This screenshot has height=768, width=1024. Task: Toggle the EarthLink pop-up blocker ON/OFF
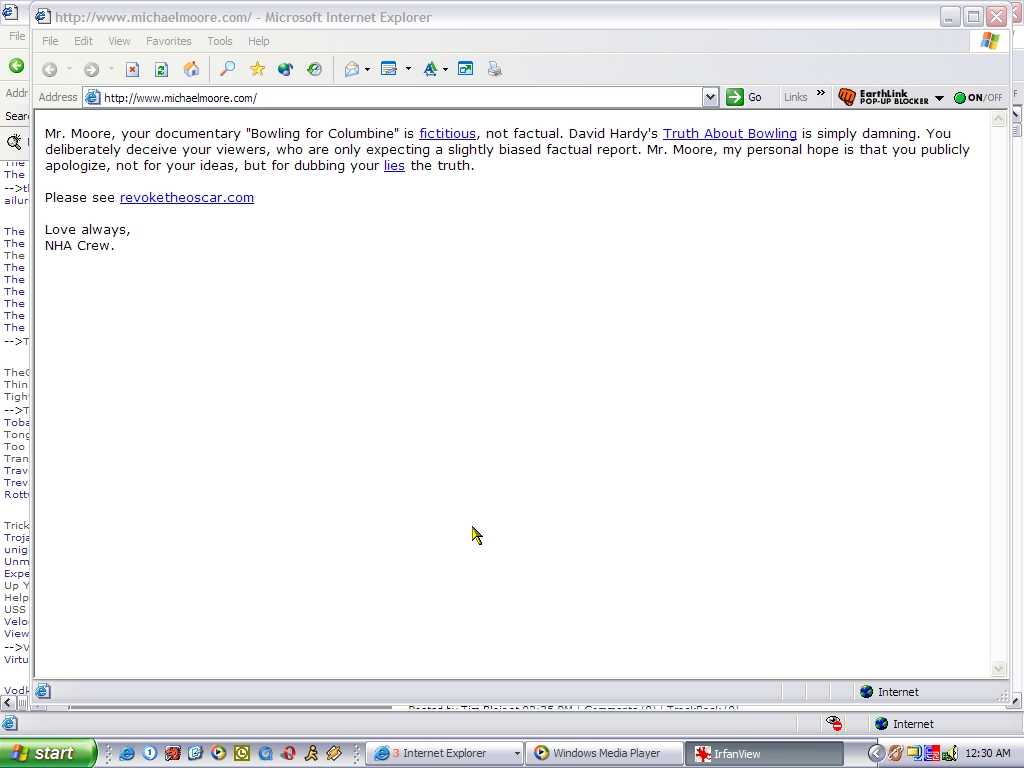(x=978, y=97)
